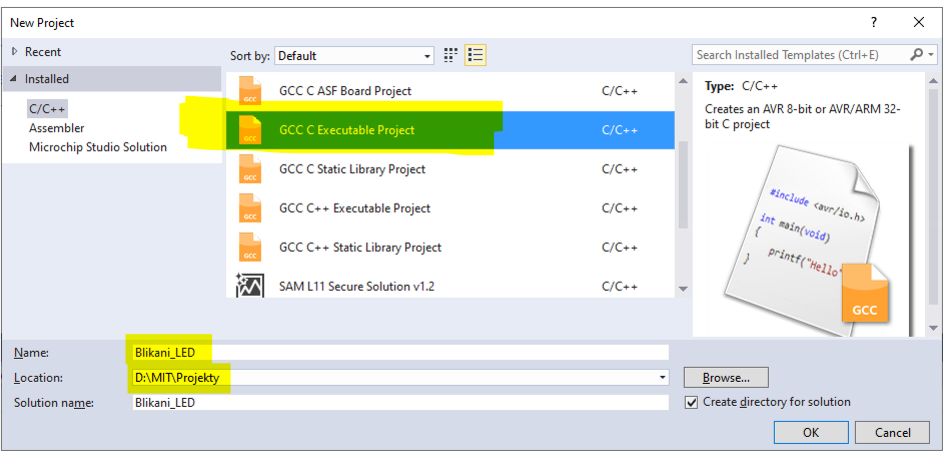Toggle Create directory for solution checkbox
The width and height of the screenshot is (949, 454).
pyautogui.click(x=691, y=403)
